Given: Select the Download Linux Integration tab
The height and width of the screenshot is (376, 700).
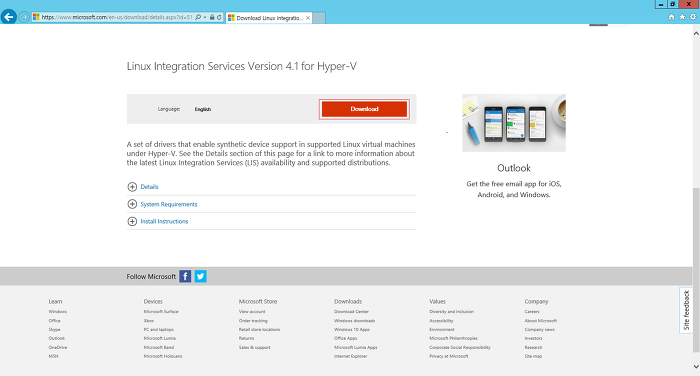Looking at the screenshot, I should 269,18.
